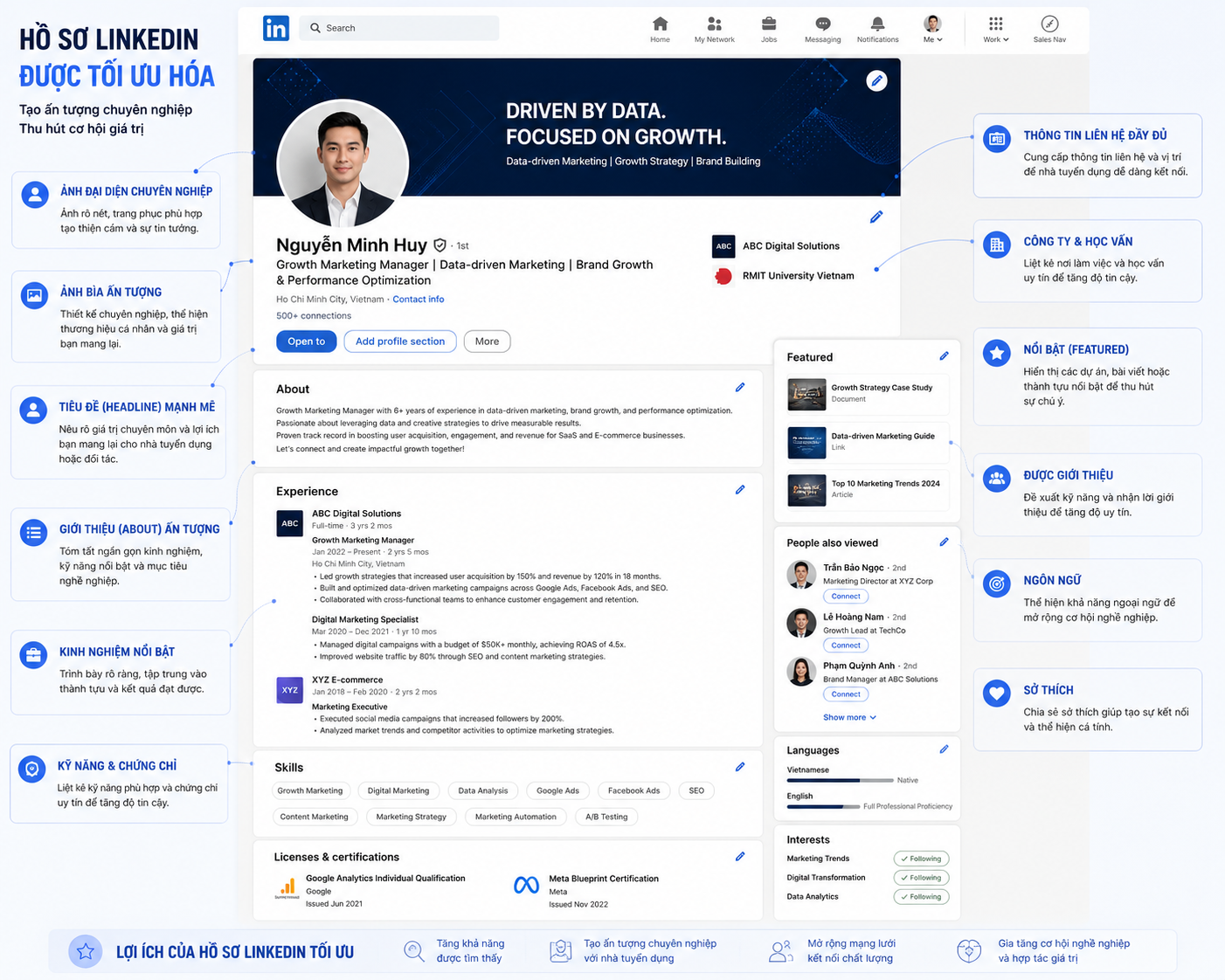
Task: Select the Growth Marketing skill tag
Action: pyautogui.click(x=310, y=790)
